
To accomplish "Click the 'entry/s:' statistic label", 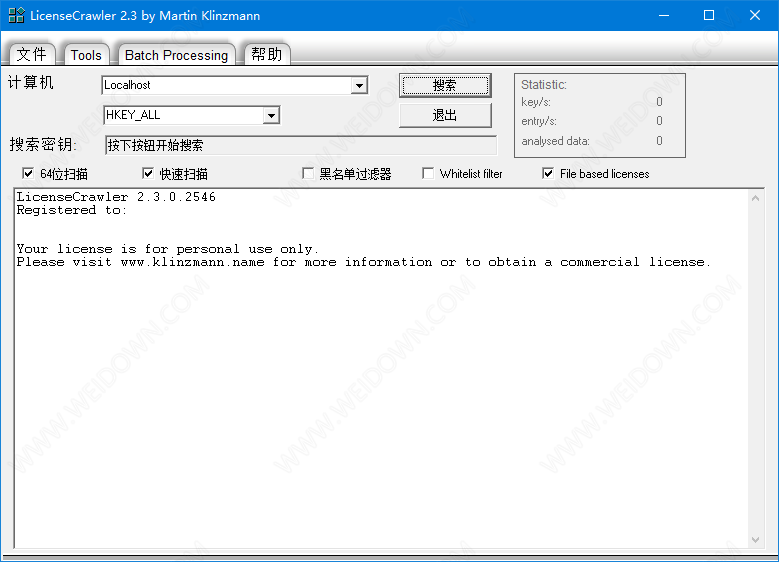I will click(539, 121).
